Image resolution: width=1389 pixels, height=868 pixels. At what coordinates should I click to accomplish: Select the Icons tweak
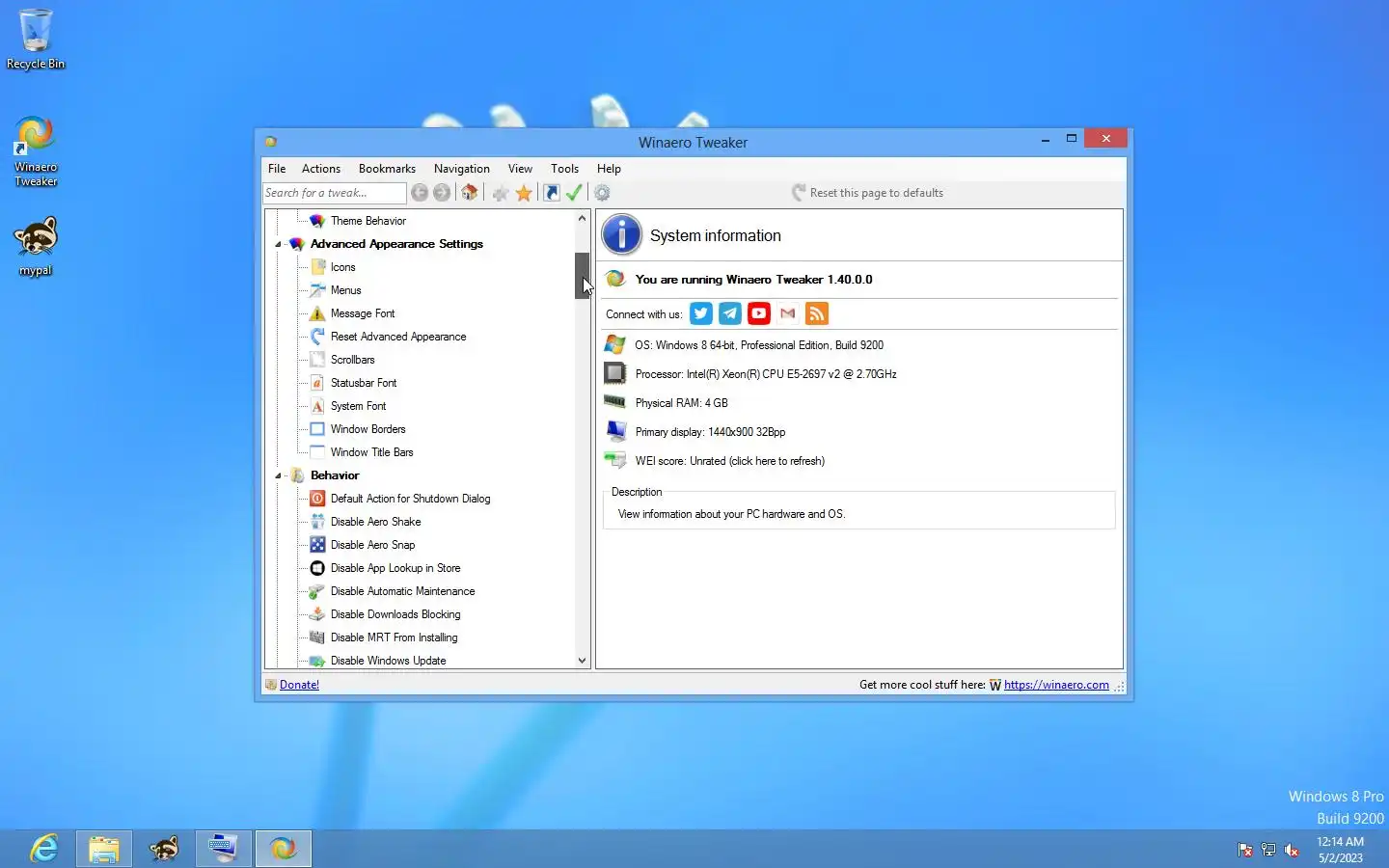[342, 267]
